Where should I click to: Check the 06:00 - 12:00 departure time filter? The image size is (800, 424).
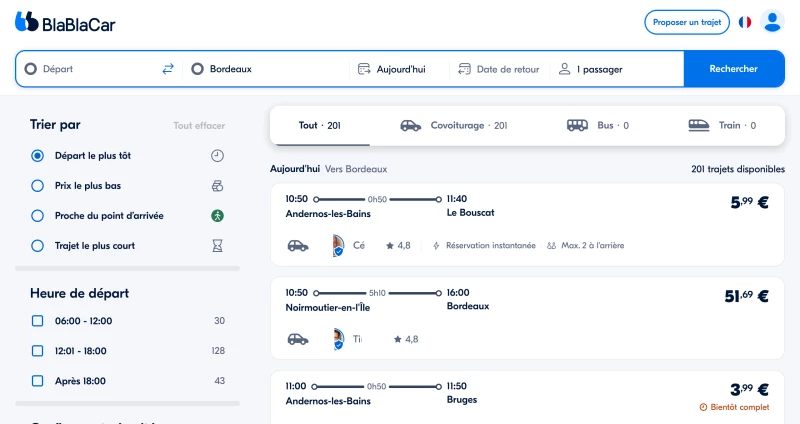37,321
